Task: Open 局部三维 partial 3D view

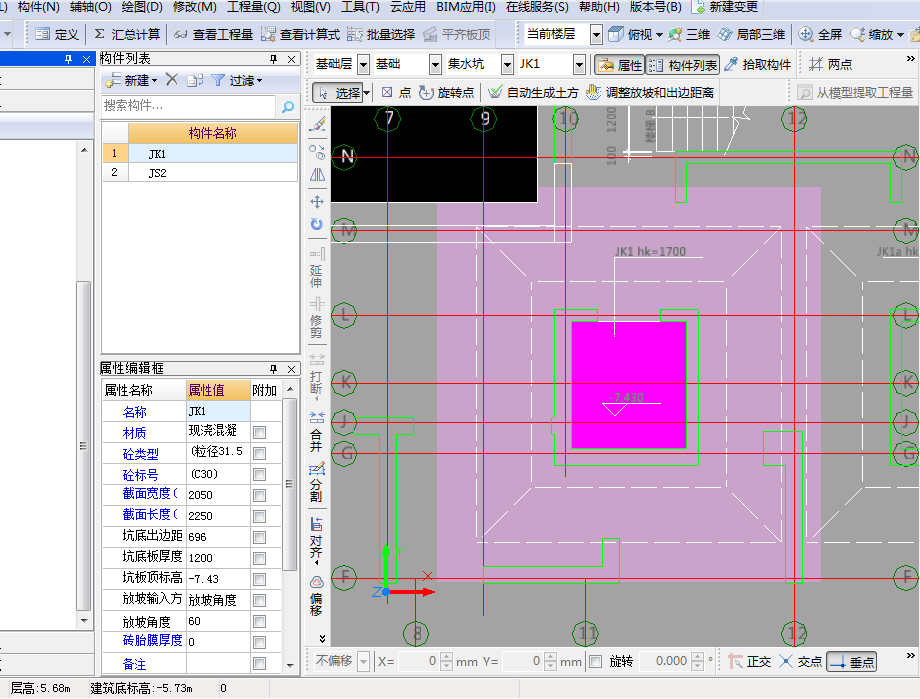Action: tap(752, 35)
